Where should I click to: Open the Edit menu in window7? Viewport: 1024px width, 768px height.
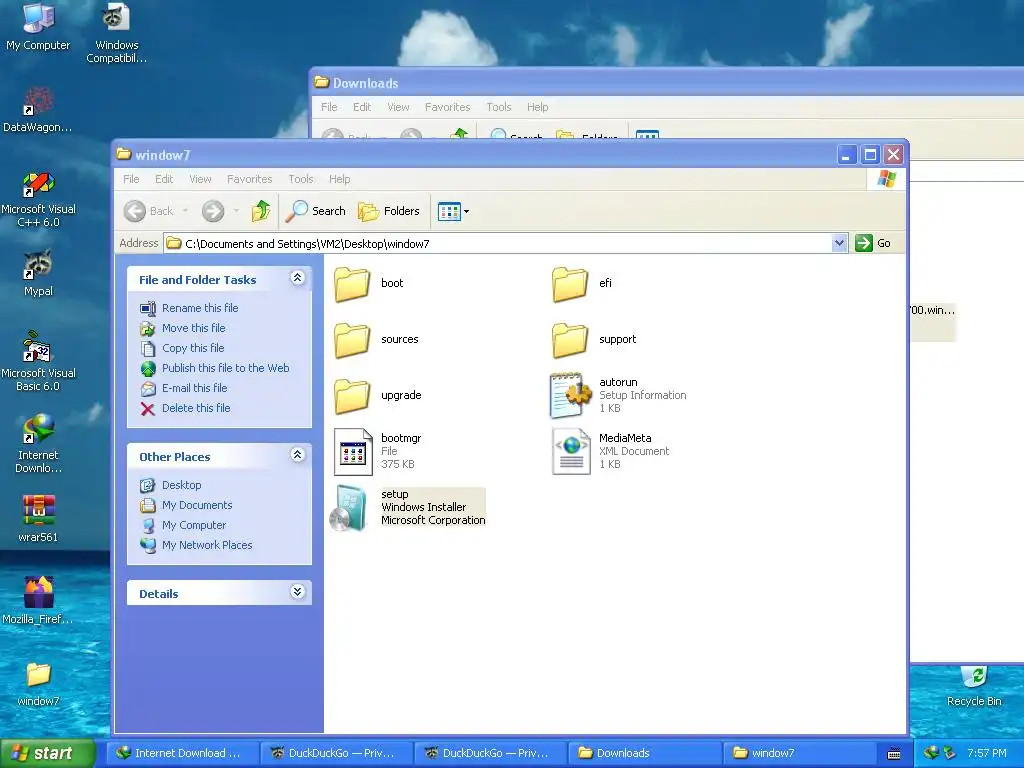[164, 179]
